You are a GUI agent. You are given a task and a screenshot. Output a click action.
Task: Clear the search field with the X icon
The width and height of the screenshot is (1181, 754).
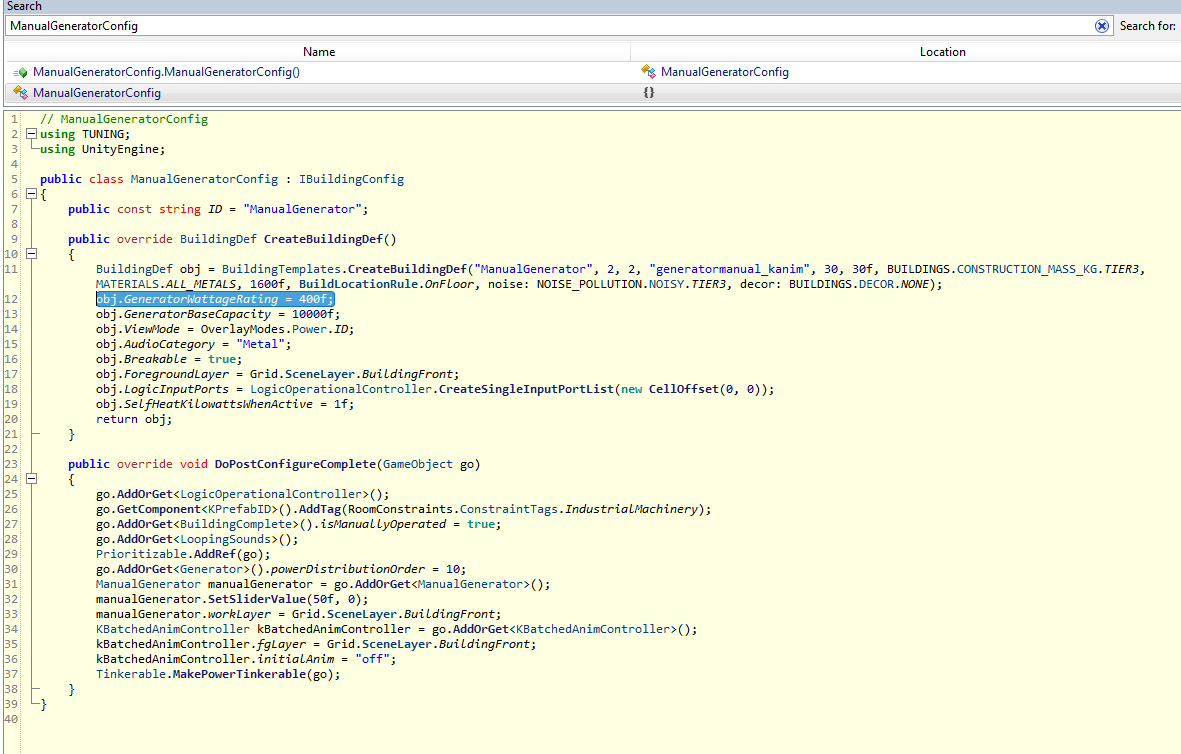pyautogui.click(x=1101, y=26)
